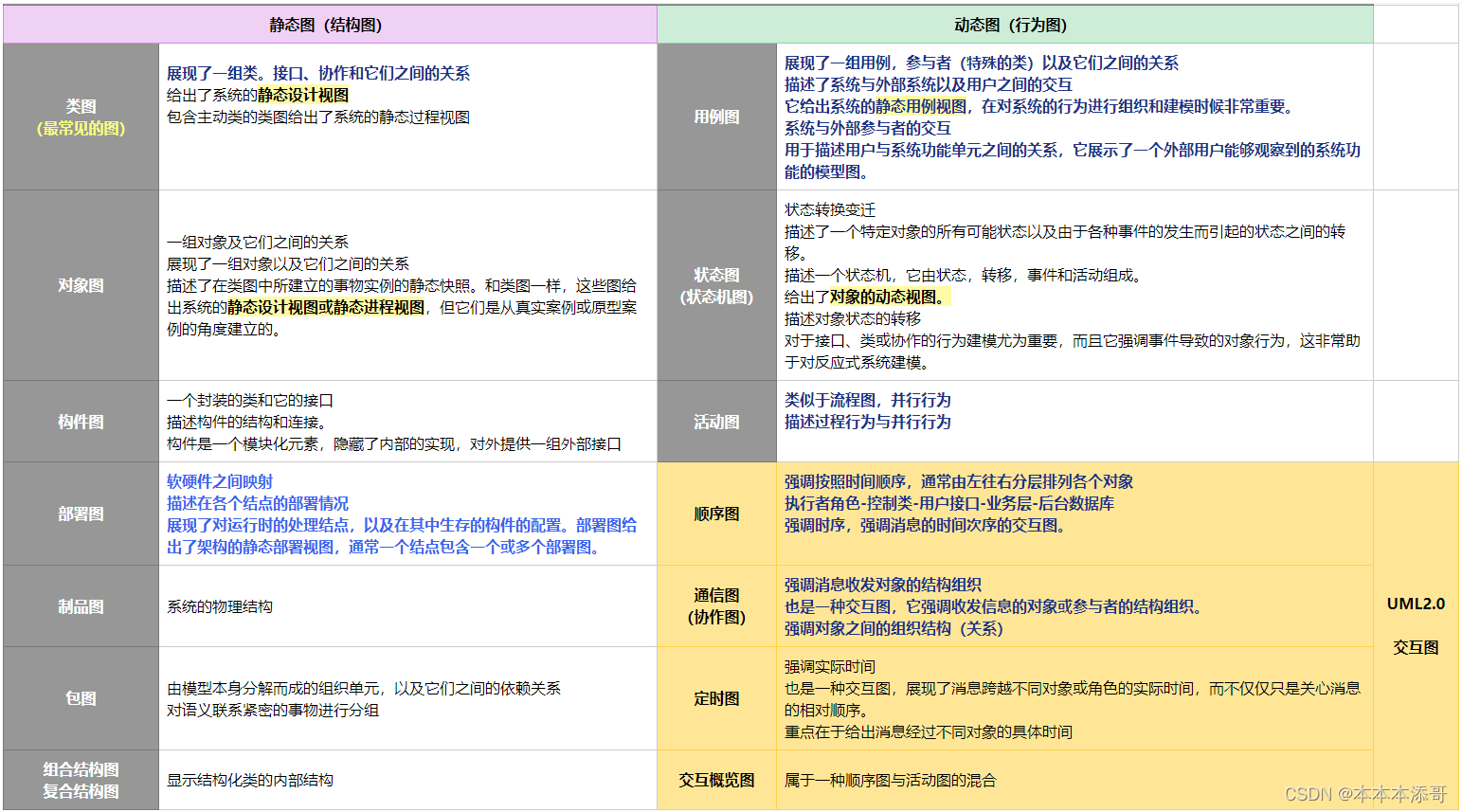Click highlighted text 静态设计视图 in 类图 row
1462x812 pixels.
coord(303,95)
